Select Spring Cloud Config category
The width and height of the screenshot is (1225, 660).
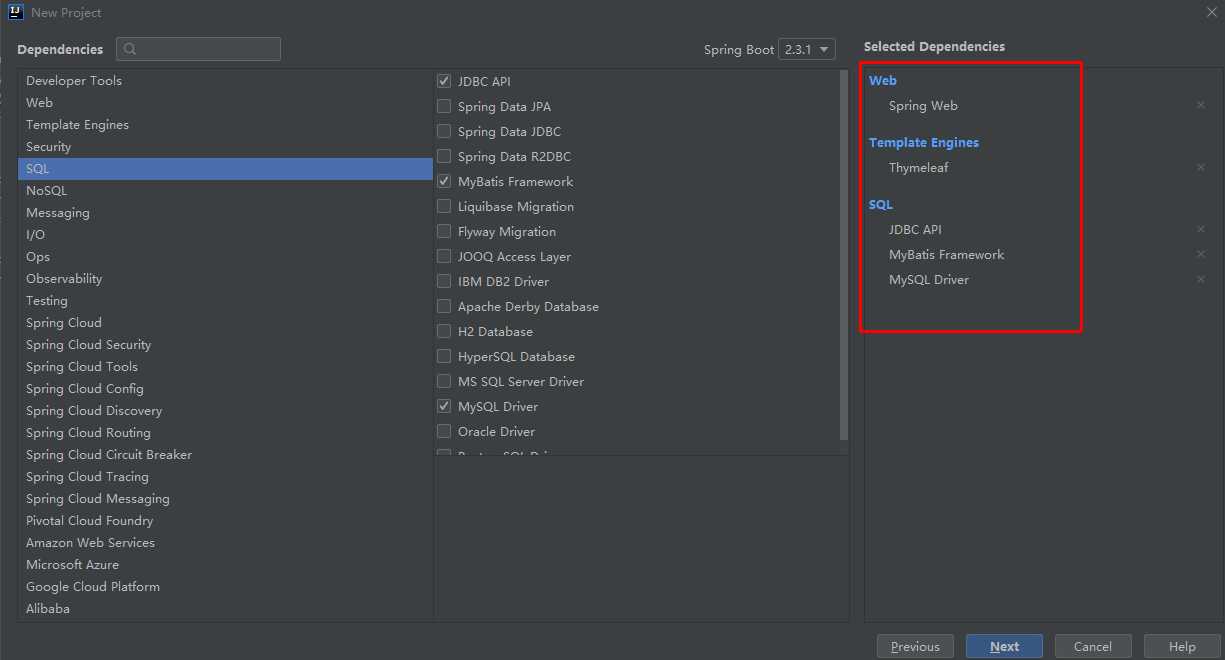pyautogui.click(x=225, y=388)
